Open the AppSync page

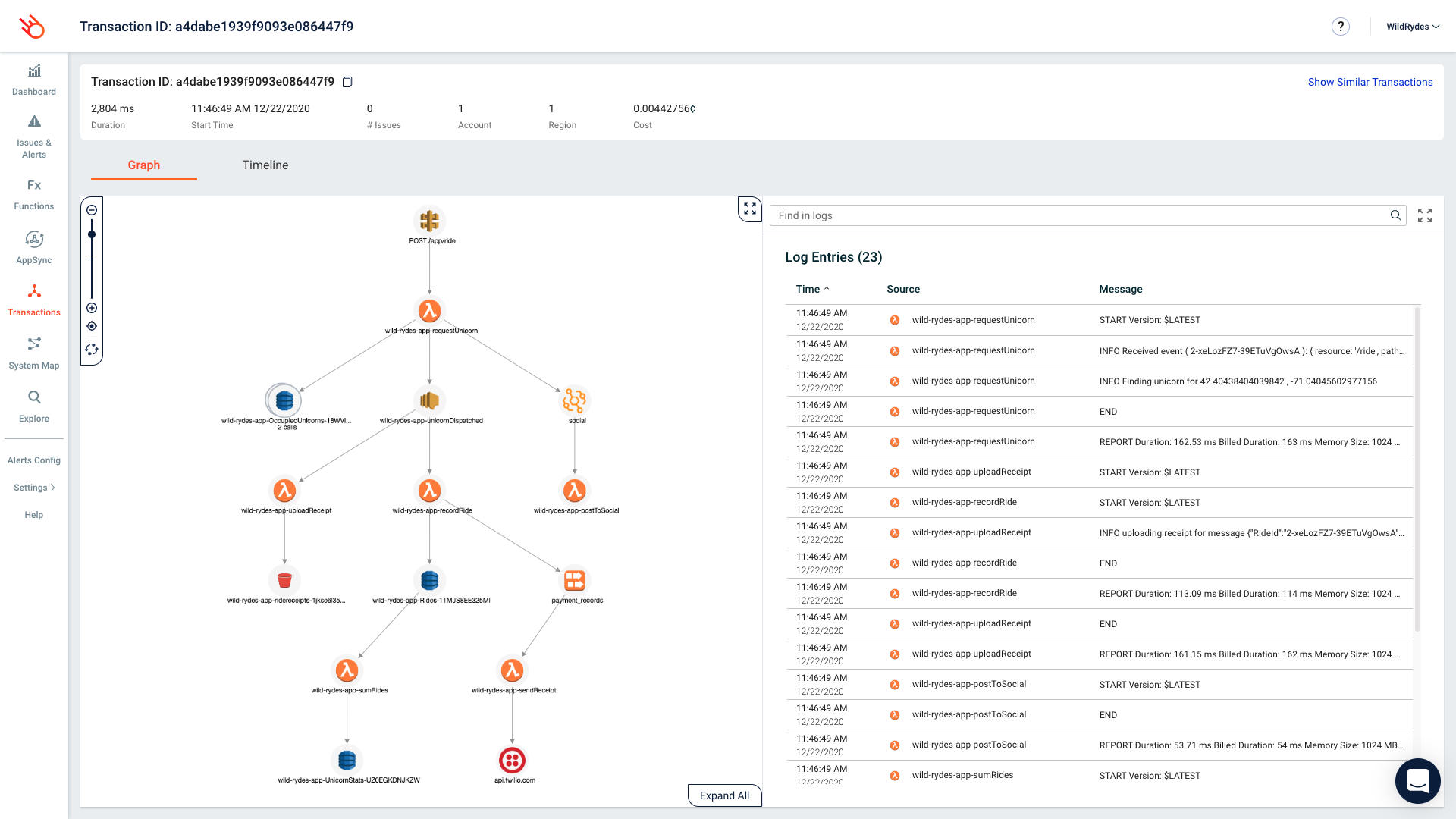coord(34,248)
